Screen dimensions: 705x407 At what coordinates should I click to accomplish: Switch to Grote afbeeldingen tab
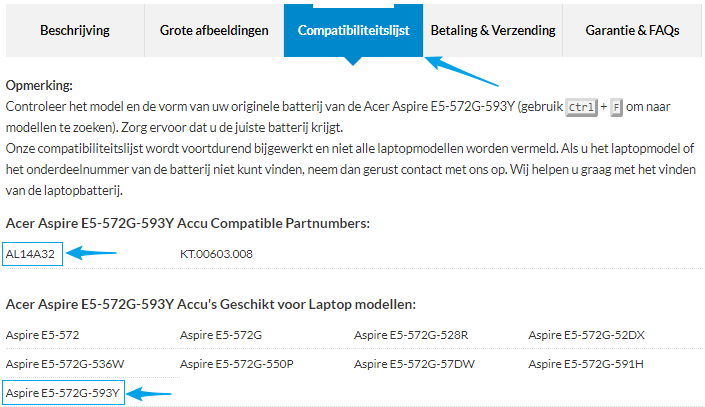[x=214, y=30]
